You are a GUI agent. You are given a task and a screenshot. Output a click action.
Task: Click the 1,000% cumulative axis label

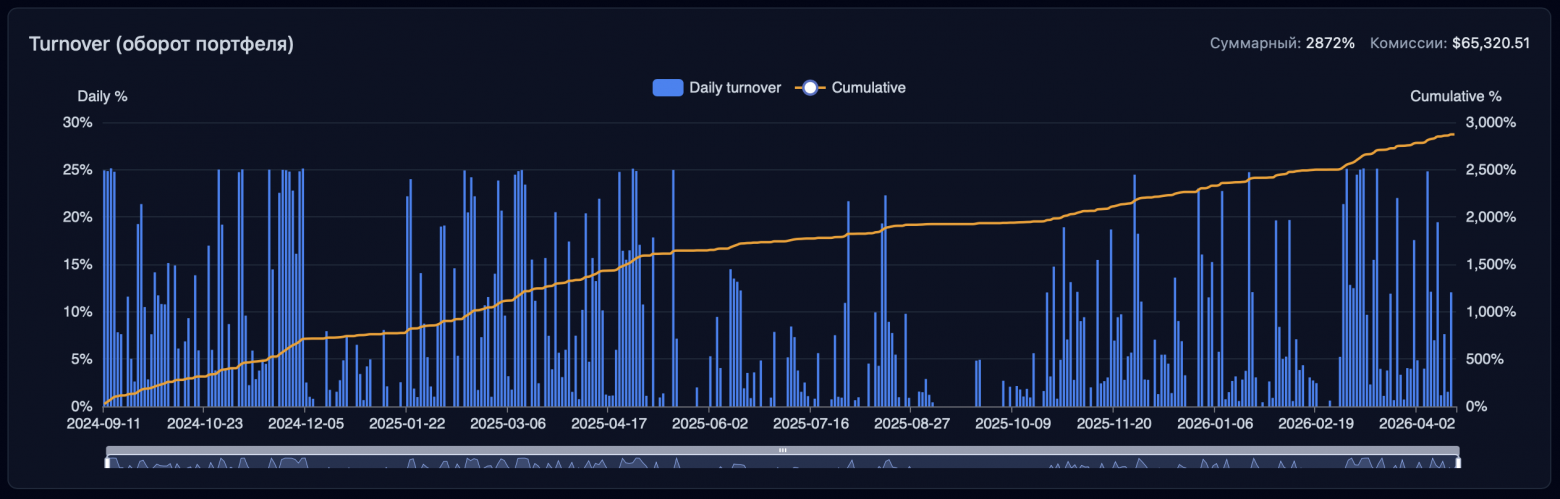[1491, 312]
